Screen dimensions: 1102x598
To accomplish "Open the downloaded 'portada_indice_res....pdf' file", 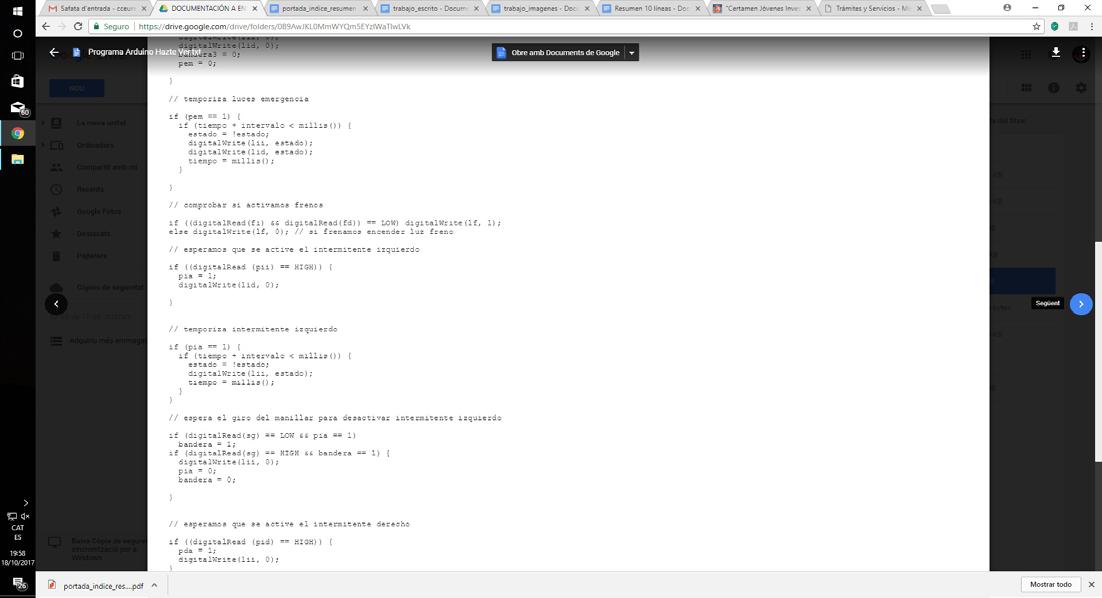I will 96,585.
